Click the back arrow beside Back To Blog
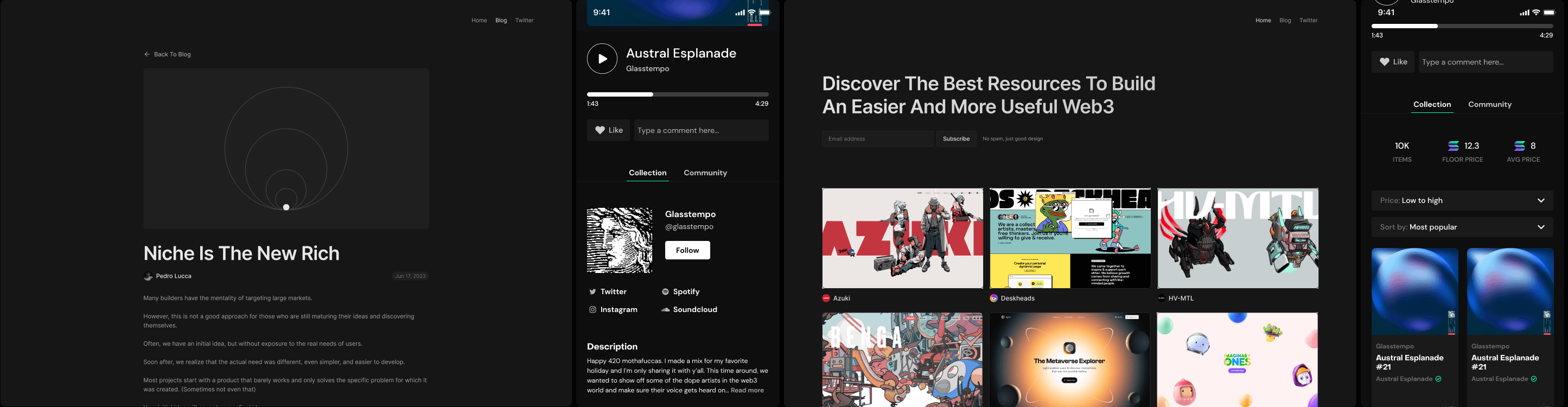Viewport: 1568px width, 407px height. (146, 54)
